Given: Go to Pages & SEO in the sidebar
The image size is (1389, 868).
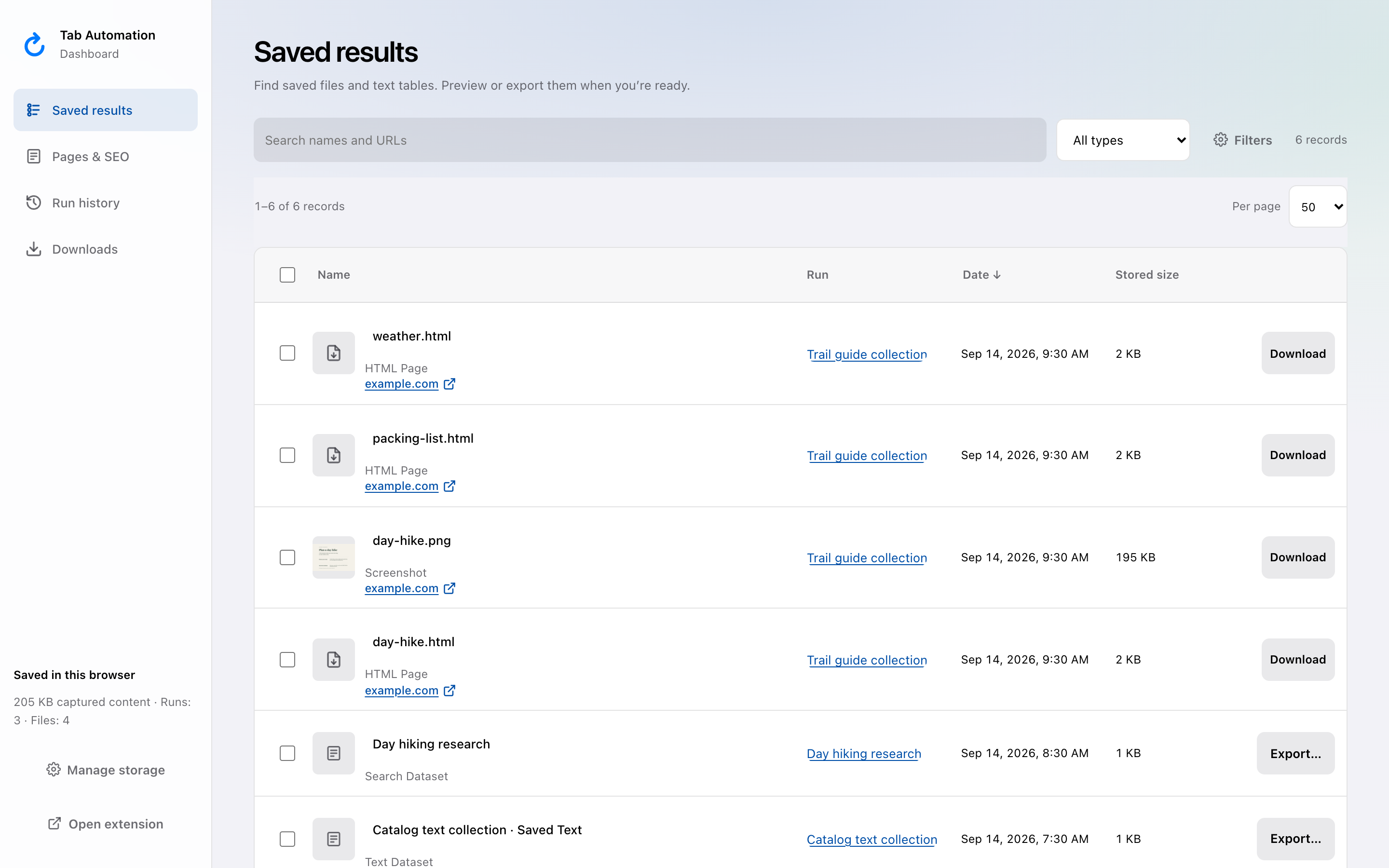Looking at the screenshot, I should pos(106,156).
